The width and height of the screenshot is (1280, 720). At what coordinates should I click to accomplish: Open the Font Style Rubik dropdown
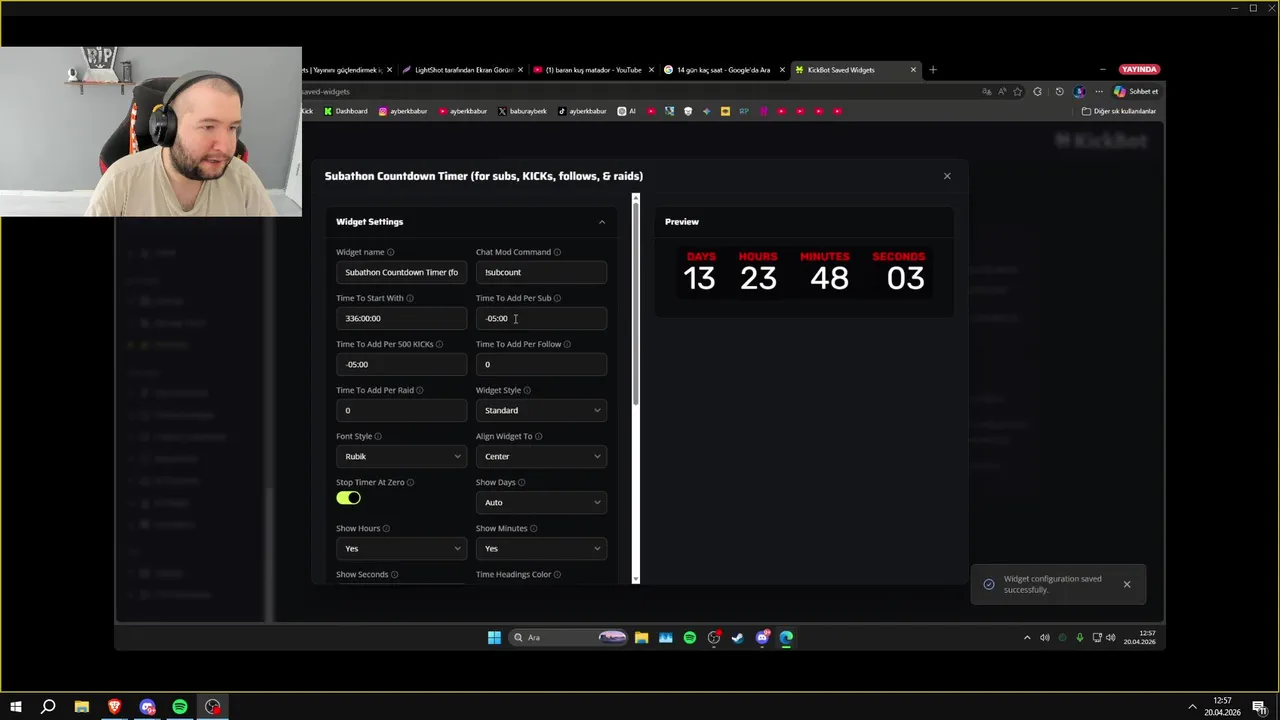pyautogui.click(x=401, y=456)
